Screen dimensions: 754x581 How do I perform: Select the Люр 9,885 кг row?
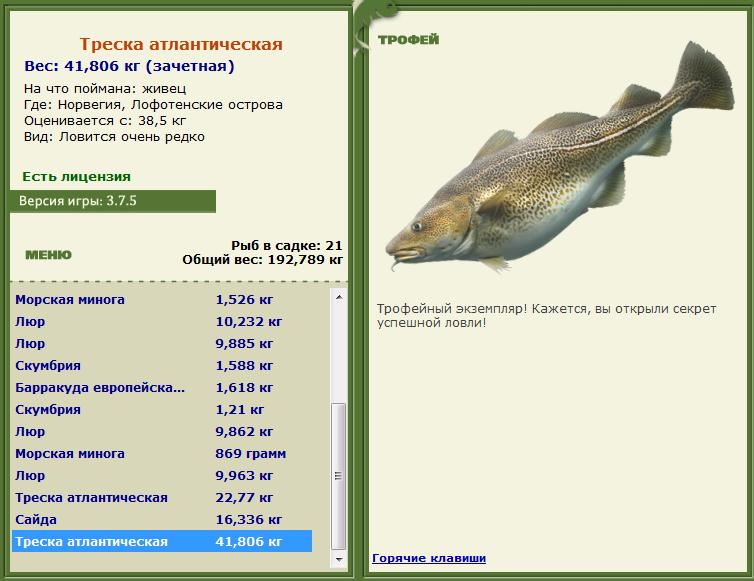[x=162, y=343]
